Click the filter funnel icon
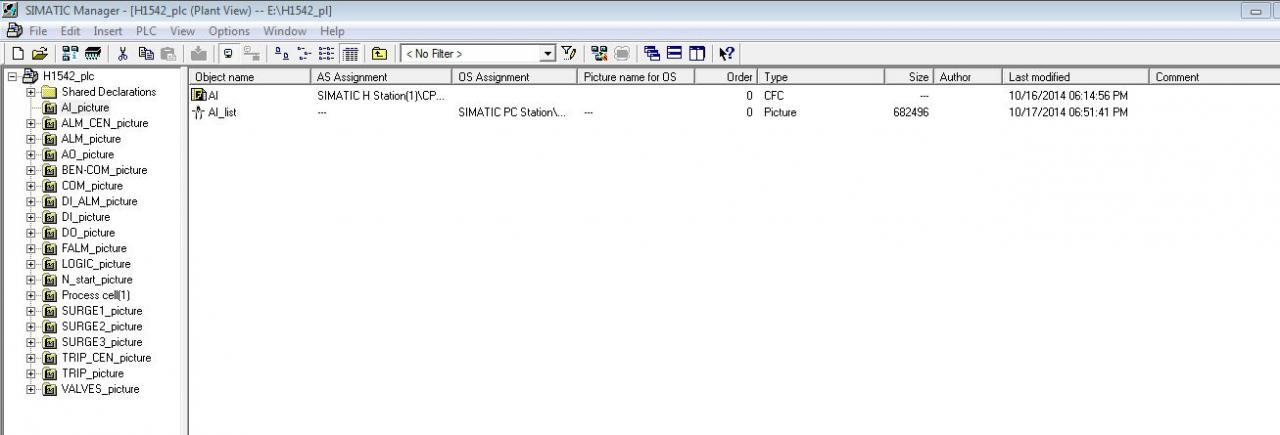Viewport: 1280px width, 435px height. [x=568, y=53]
